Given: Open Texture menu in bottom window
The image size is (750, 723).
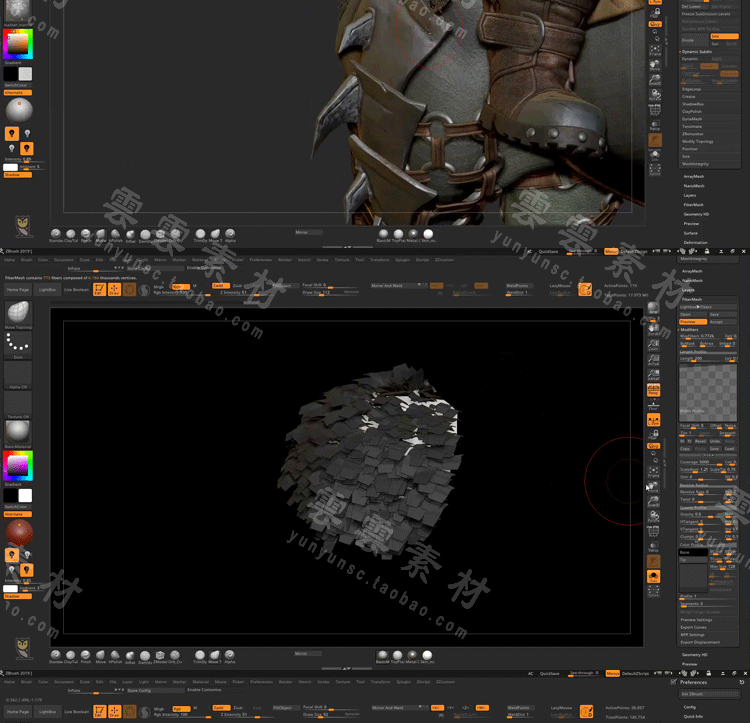Looking at the screenshot, I should point(342,682).
